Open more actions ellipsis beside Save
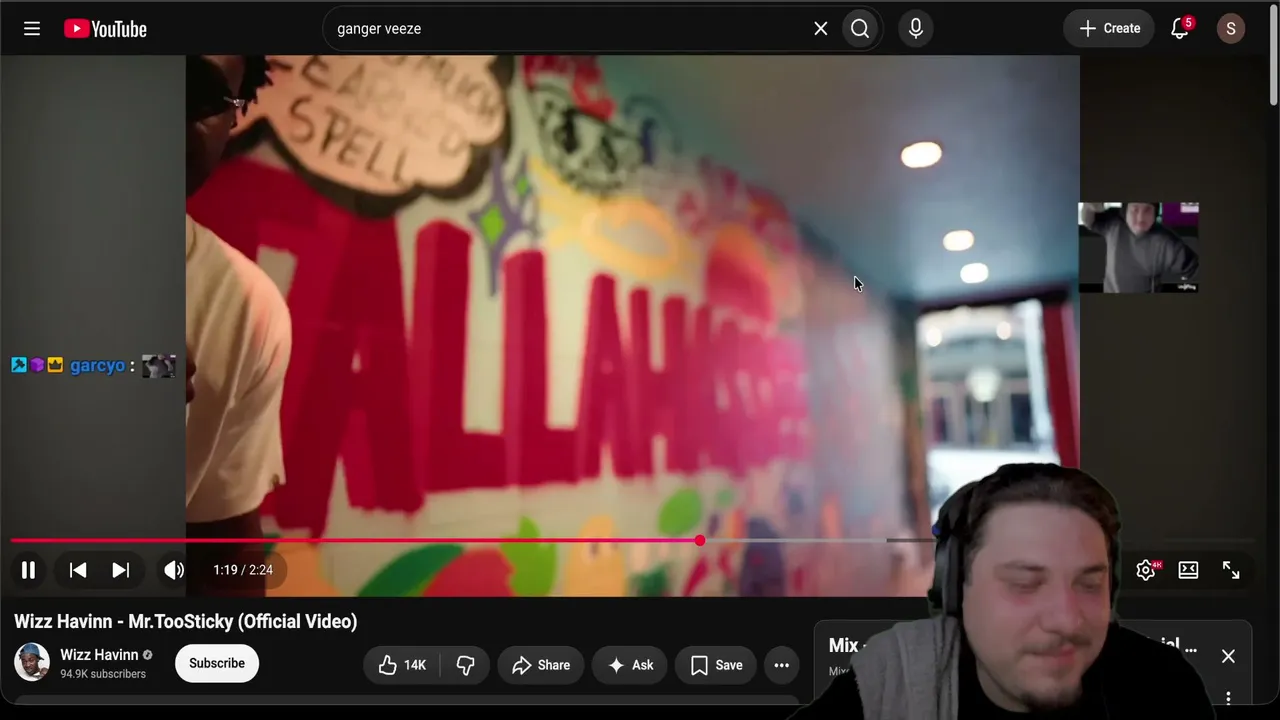 coord(782,665)
